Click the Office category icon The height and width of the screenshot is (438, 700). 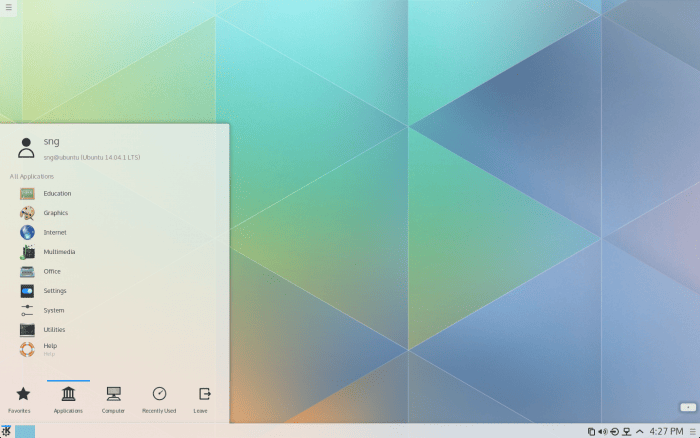[27, 271]
